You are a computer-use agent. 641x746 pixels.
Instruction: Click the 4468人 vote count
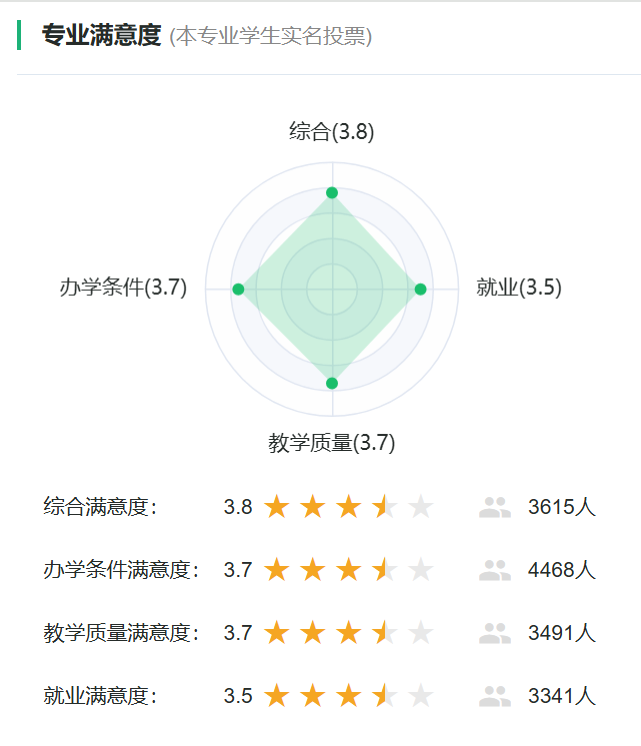(562, 570)
